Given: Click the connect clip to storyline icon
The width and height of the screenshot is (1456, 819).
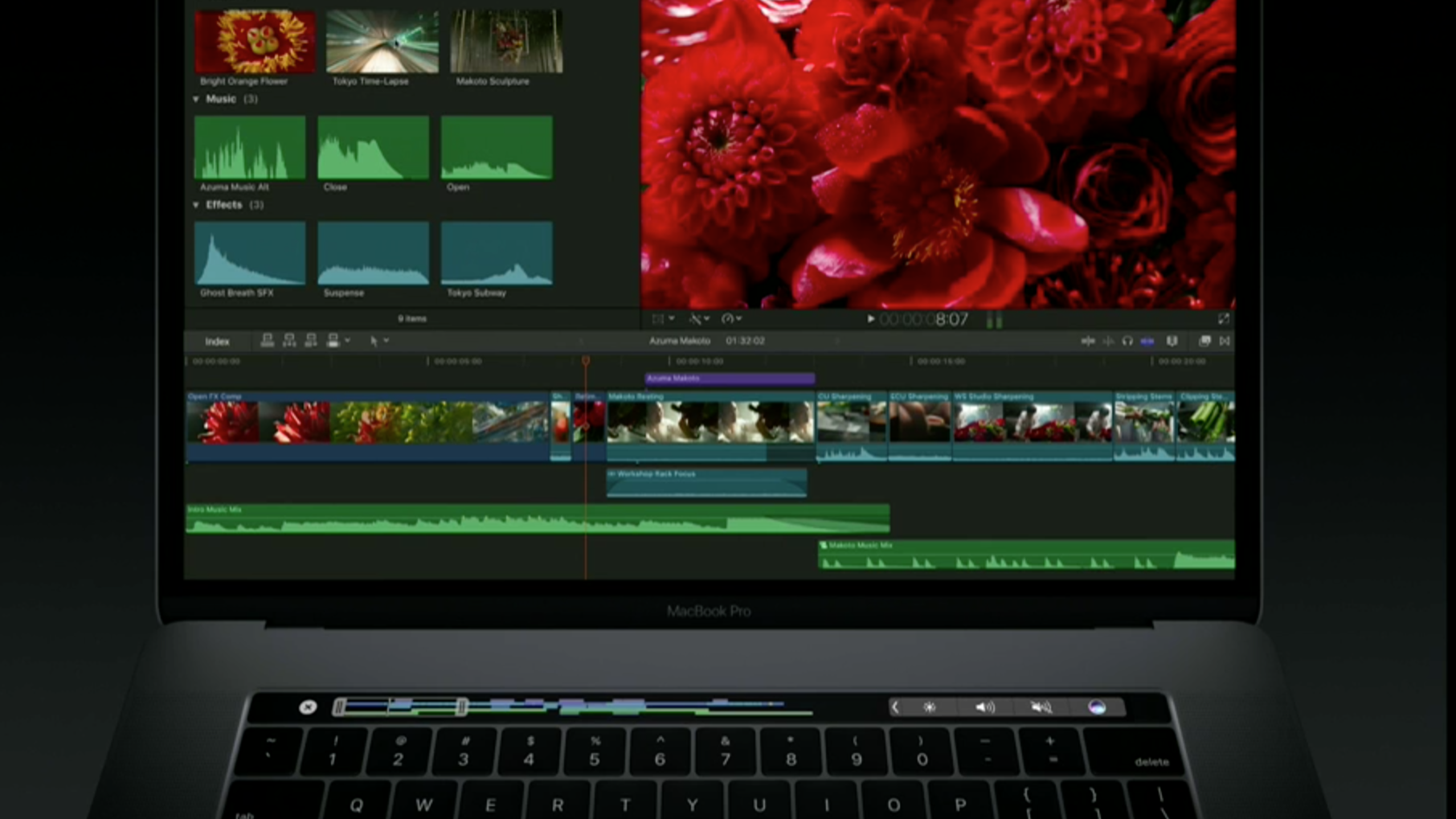Looking at the screenshot, I should coord(268,342).
